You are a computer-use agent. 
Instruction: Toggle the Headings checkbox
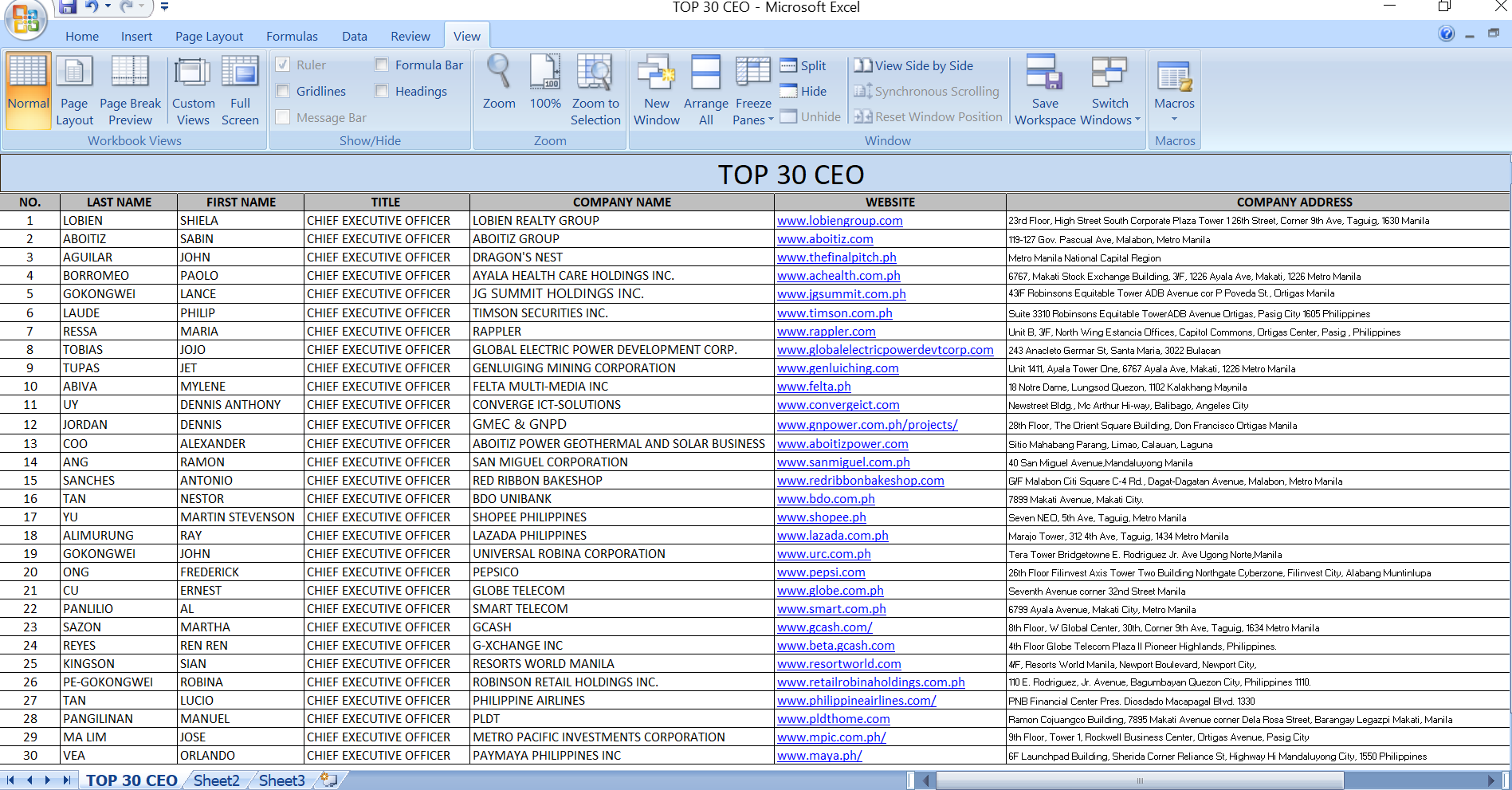(382, 91)
